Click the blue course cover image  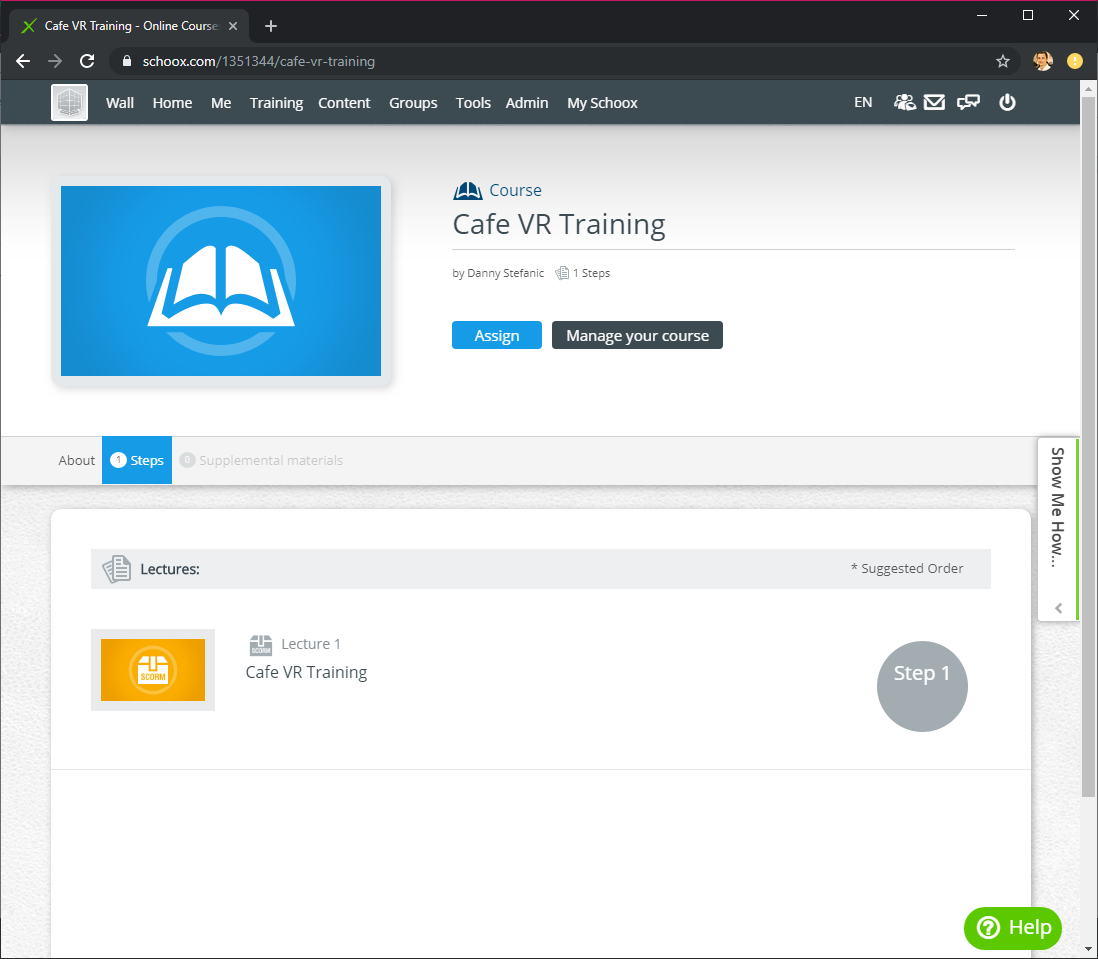tap(221, 281)
